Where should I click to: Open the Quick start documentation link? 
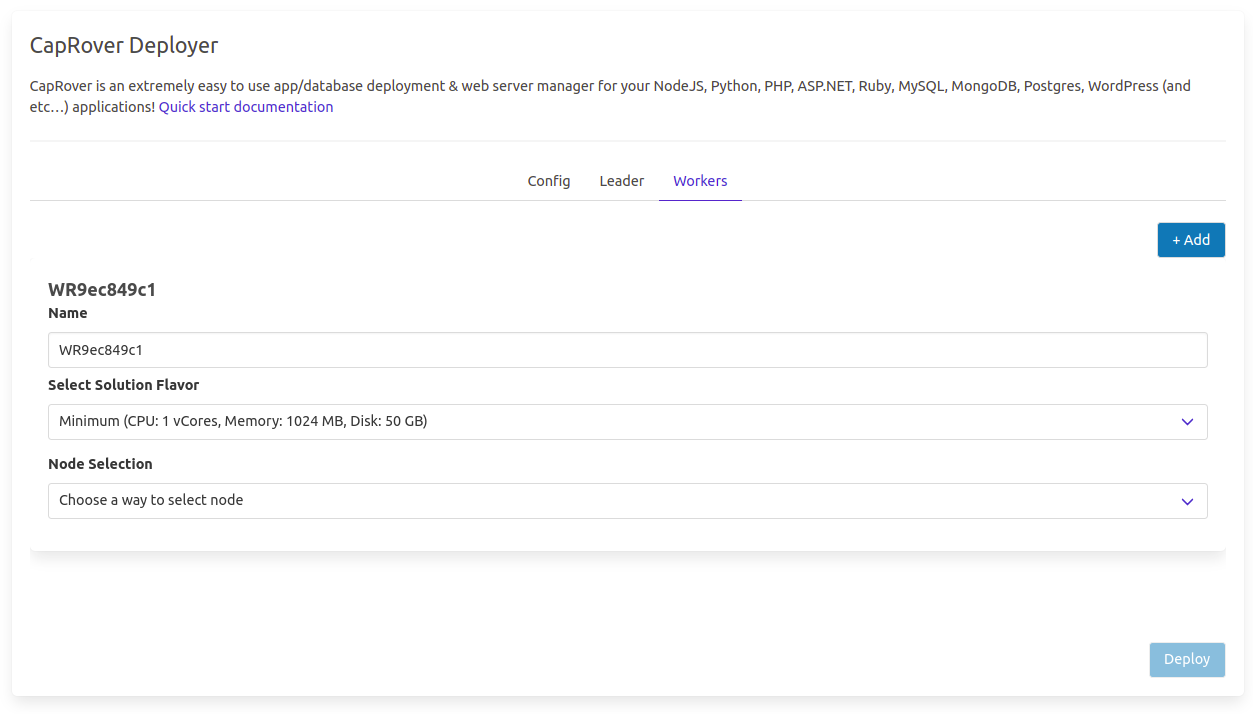pyautogui.click(x=246, y=107)
